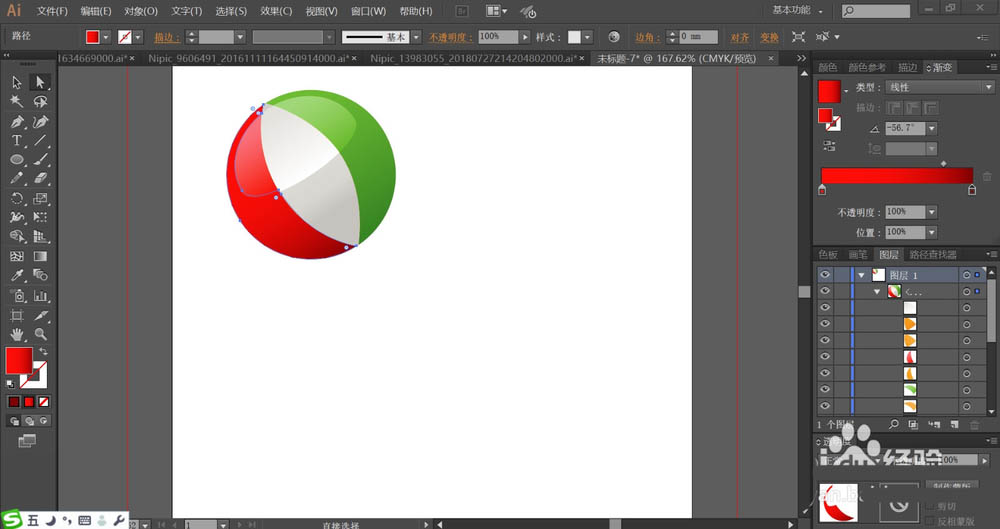Click the 不透明度 link in control bar
The height and width of the screenshot is (529, 1000).
tap(448, 37)
